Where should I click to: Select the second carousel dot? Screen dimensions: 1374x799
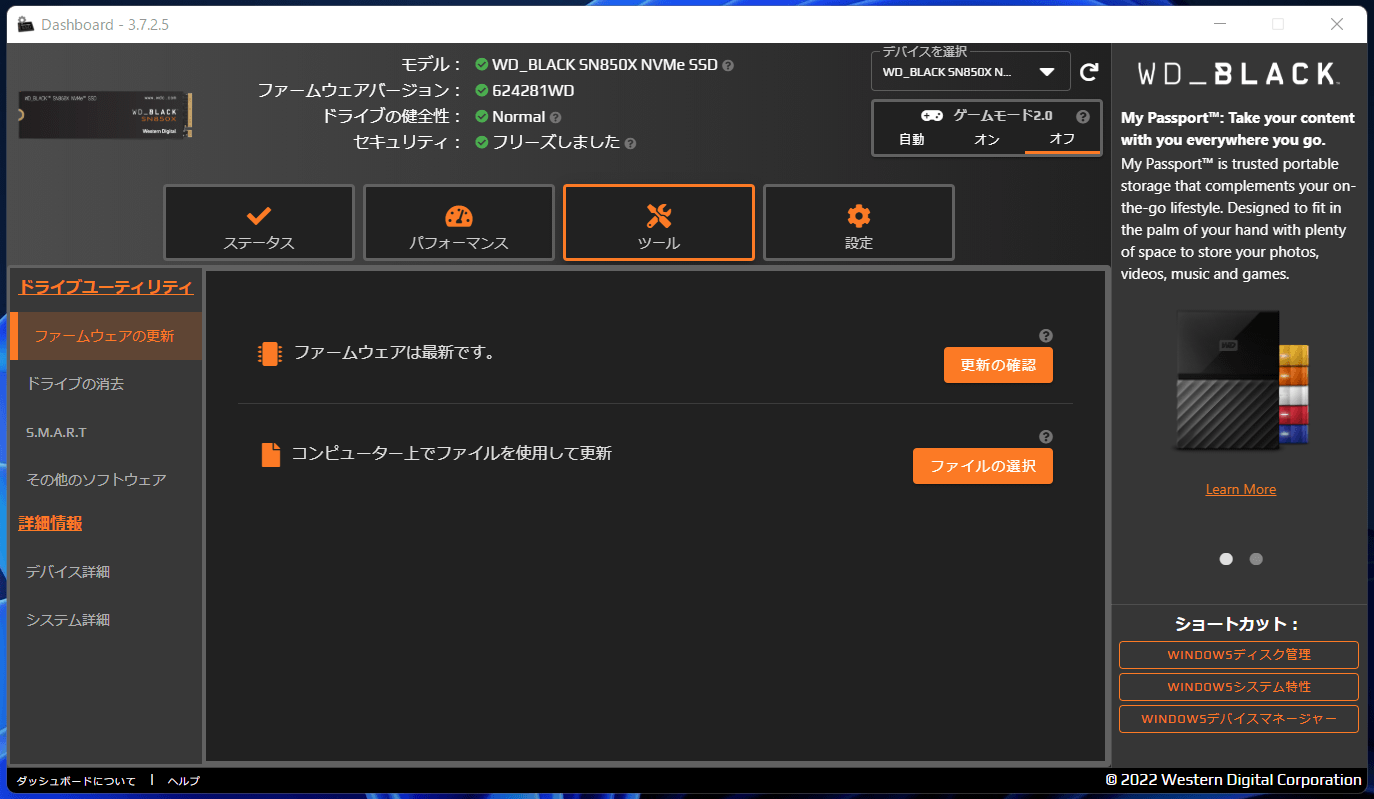1256,559
